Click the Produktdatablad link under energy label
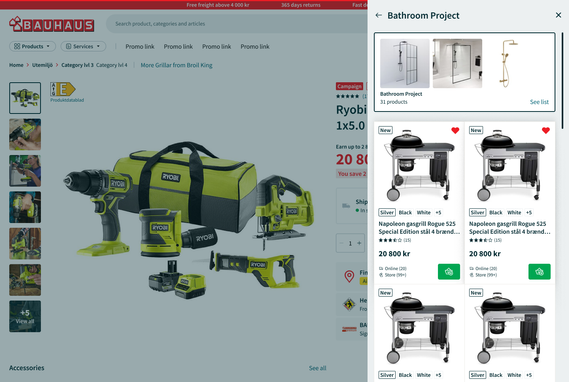Viewport: 569px width, 382px height. tap(67, 100)
